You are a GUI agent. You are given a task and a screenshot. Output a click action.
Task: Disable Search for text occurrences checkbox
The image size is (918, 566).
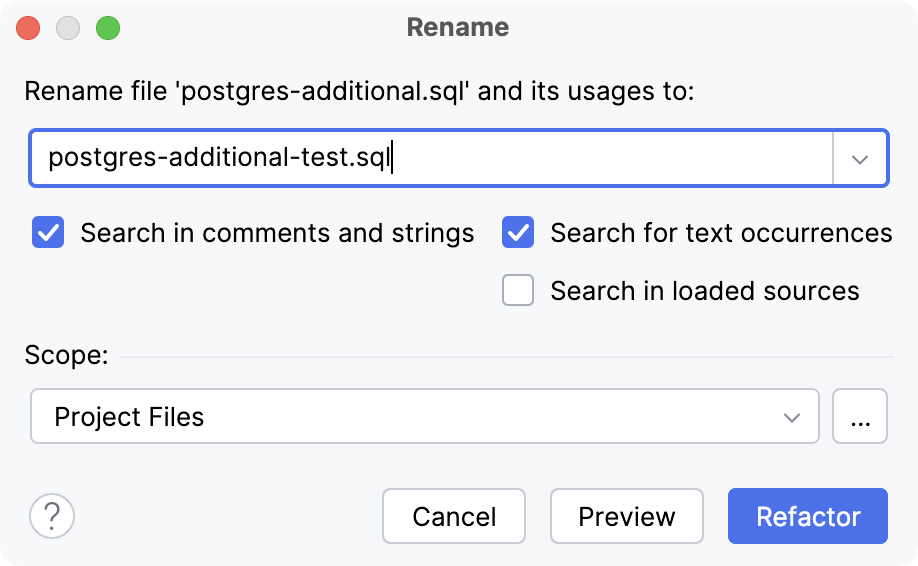(x=518, y=233)
